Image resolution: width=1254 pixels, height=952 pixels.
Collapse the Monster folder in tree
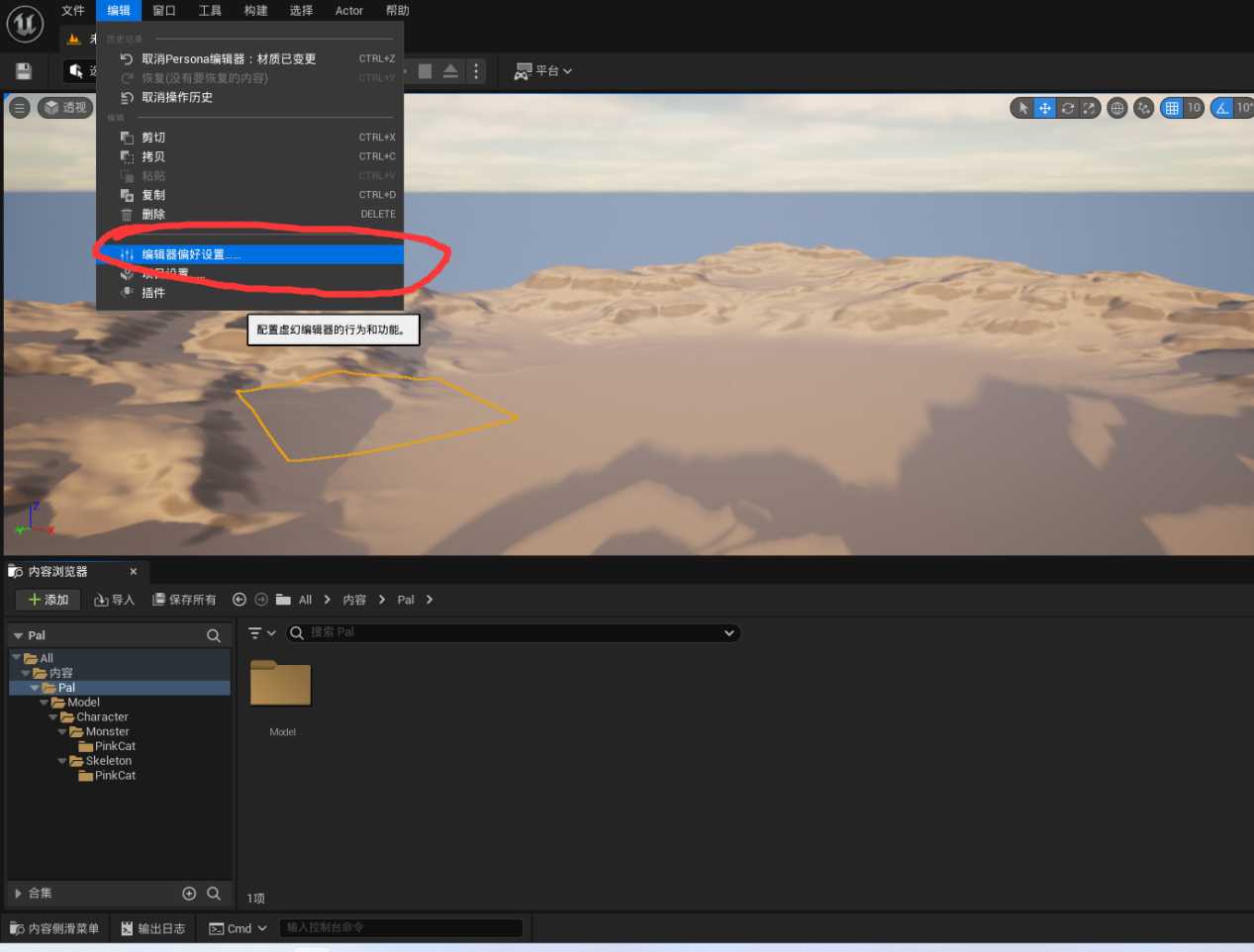click(63, 732)
